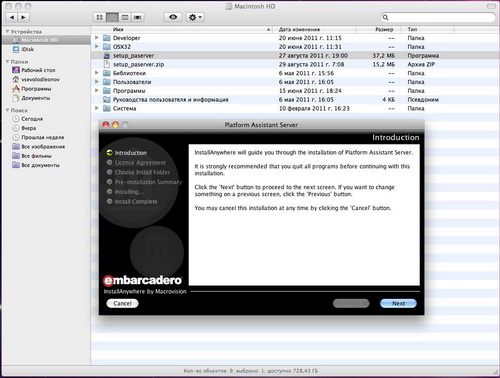
Task: Click Cancel in the installer
Action: point(122,303)
